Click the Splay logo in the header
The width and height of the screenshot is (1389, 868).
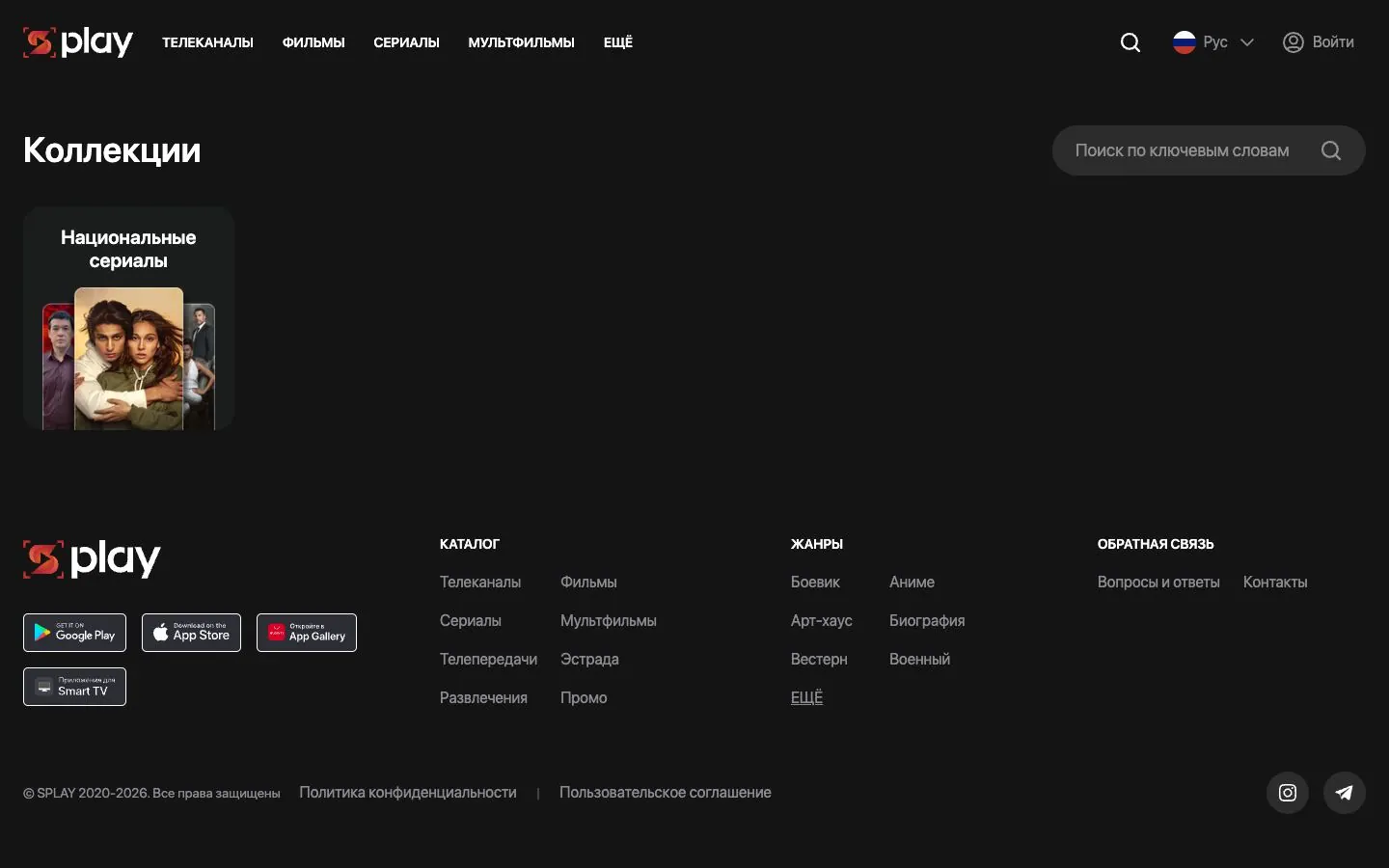click(x=78, y=42)
